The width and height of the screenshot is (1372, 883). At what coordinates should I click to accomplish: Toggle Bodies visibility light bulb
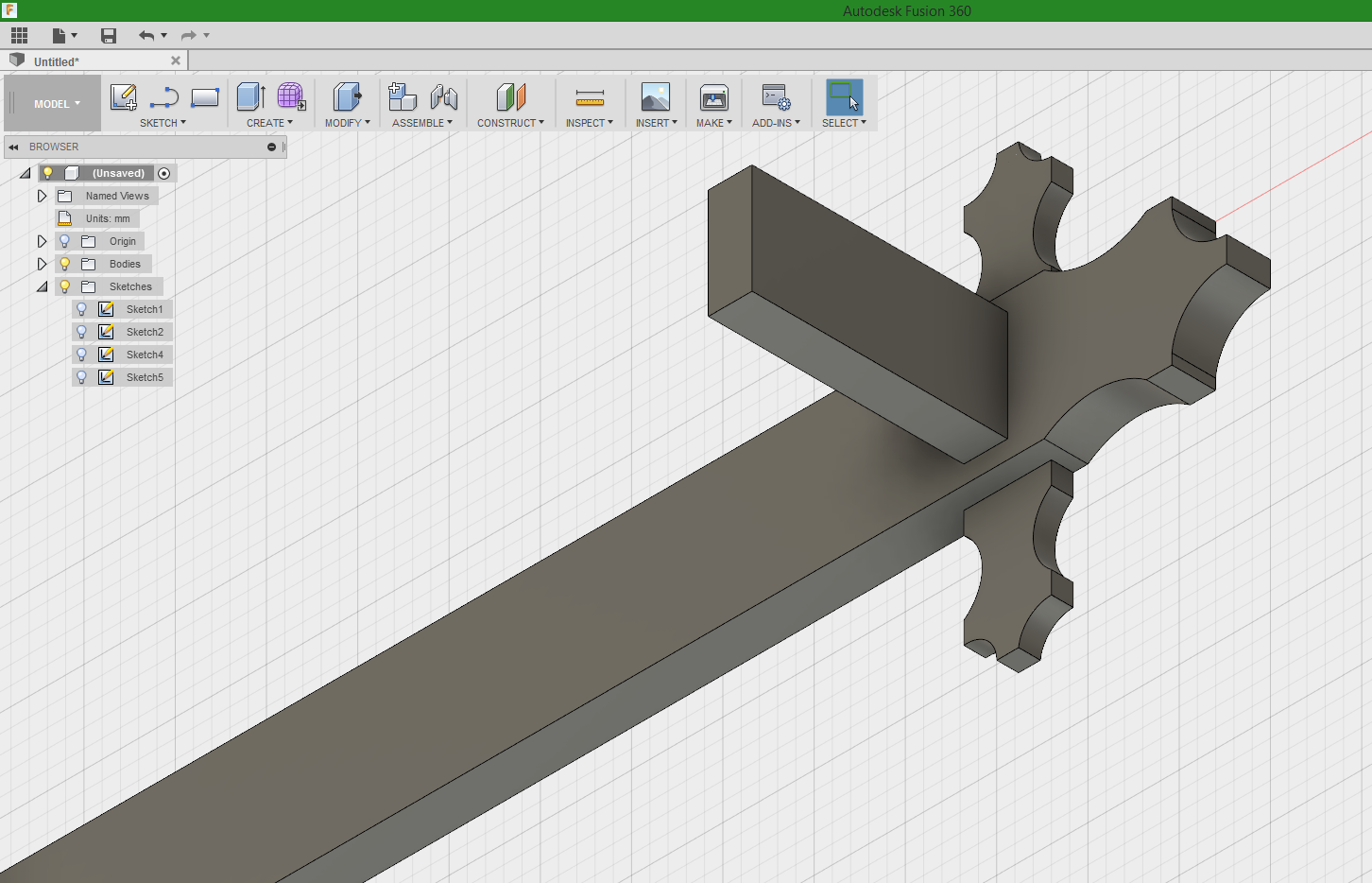point(65,264)
